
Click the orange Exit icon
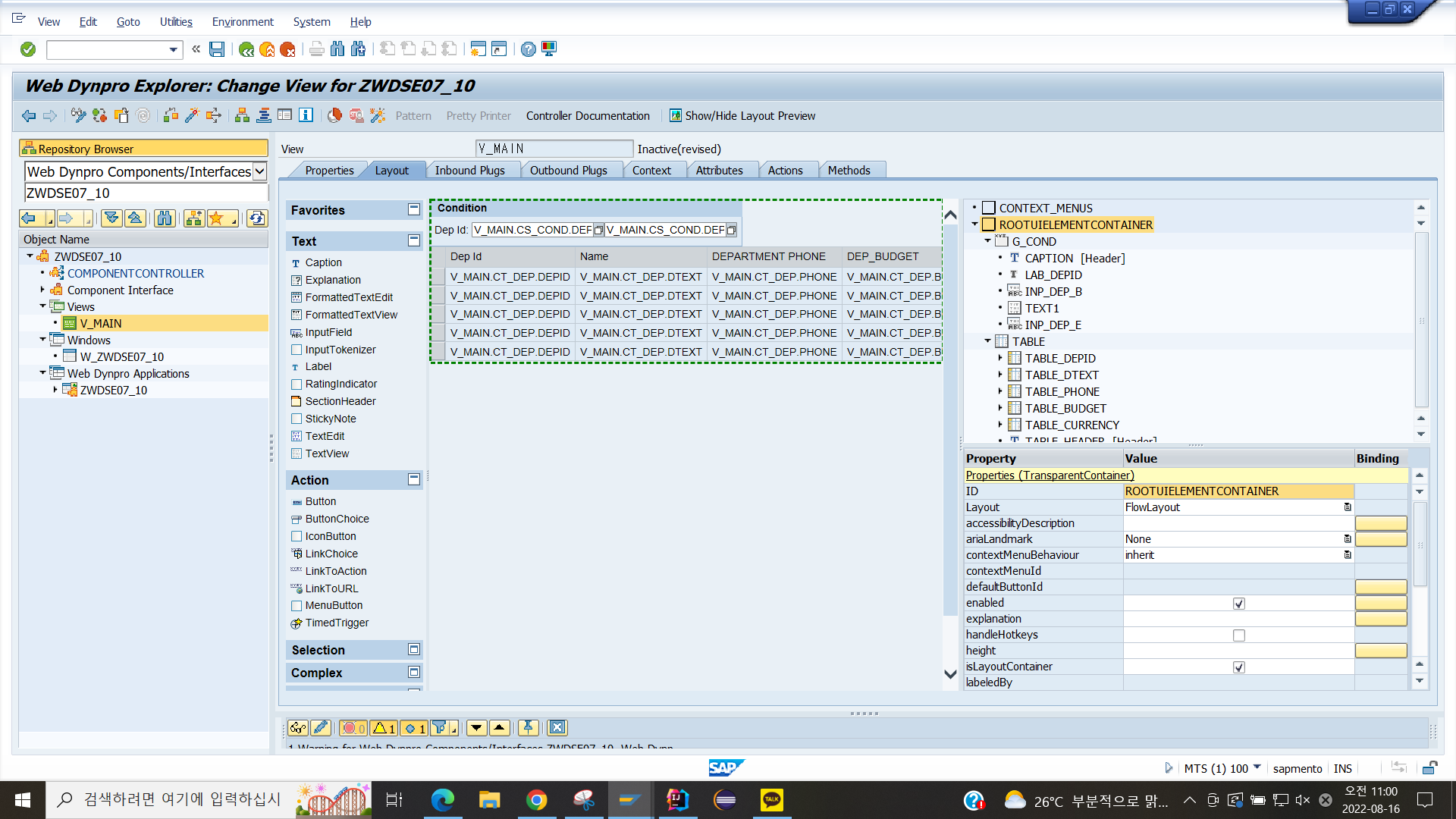pos(267,49)
